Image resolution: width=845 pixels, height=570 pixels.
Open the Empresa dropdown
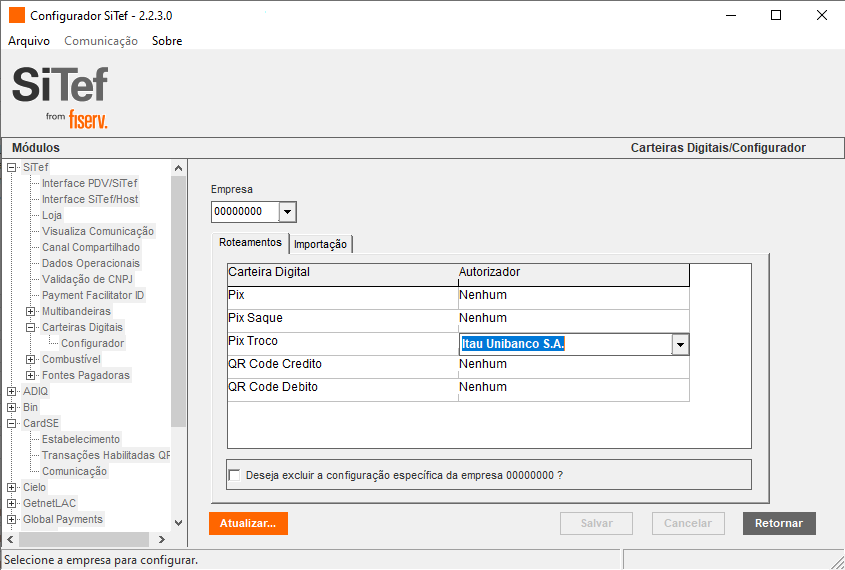tap(287, 212)
